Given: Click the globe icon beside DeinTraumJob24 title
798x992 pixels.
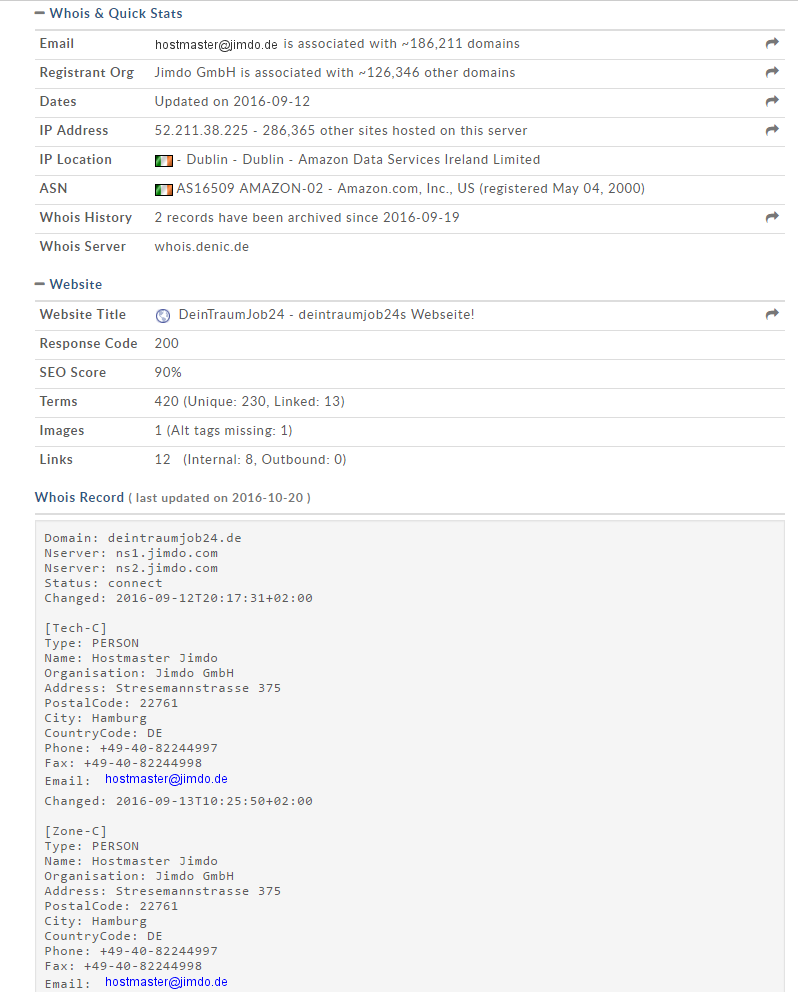Looking at the screenshot, I should 163,316.
